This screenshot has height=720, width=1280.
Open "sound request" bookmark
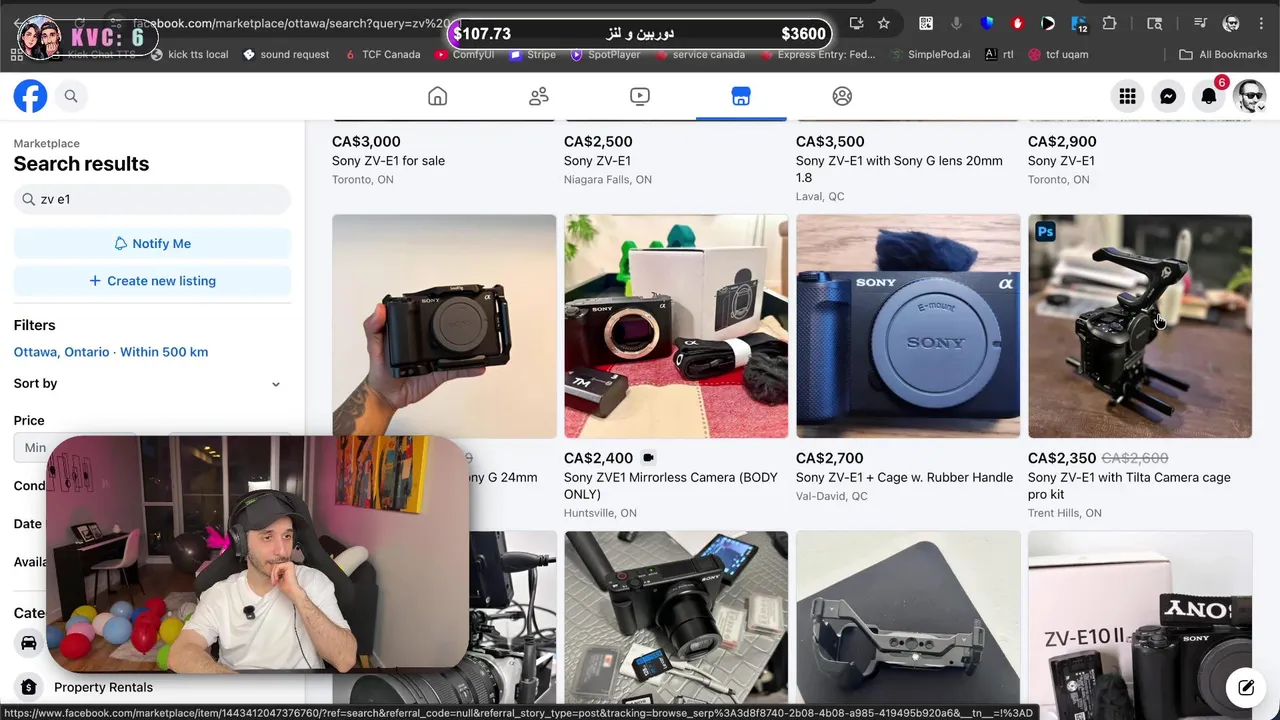(286, 54)
